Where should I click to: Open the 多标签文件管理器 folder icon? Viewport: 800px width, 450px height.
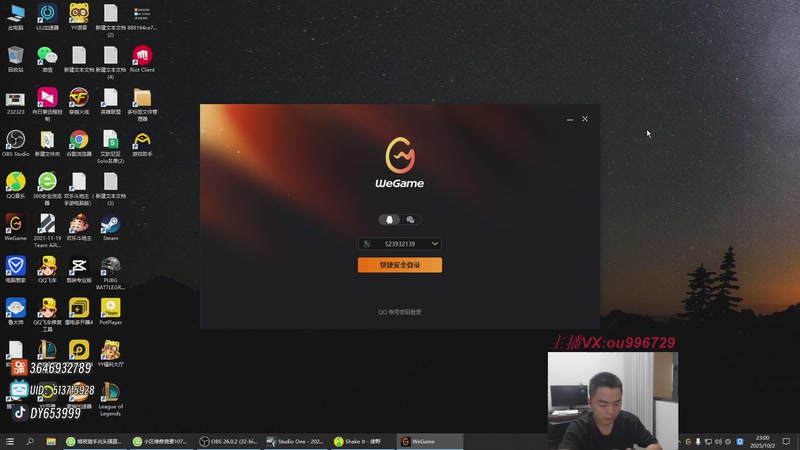(x=142, y=105)
